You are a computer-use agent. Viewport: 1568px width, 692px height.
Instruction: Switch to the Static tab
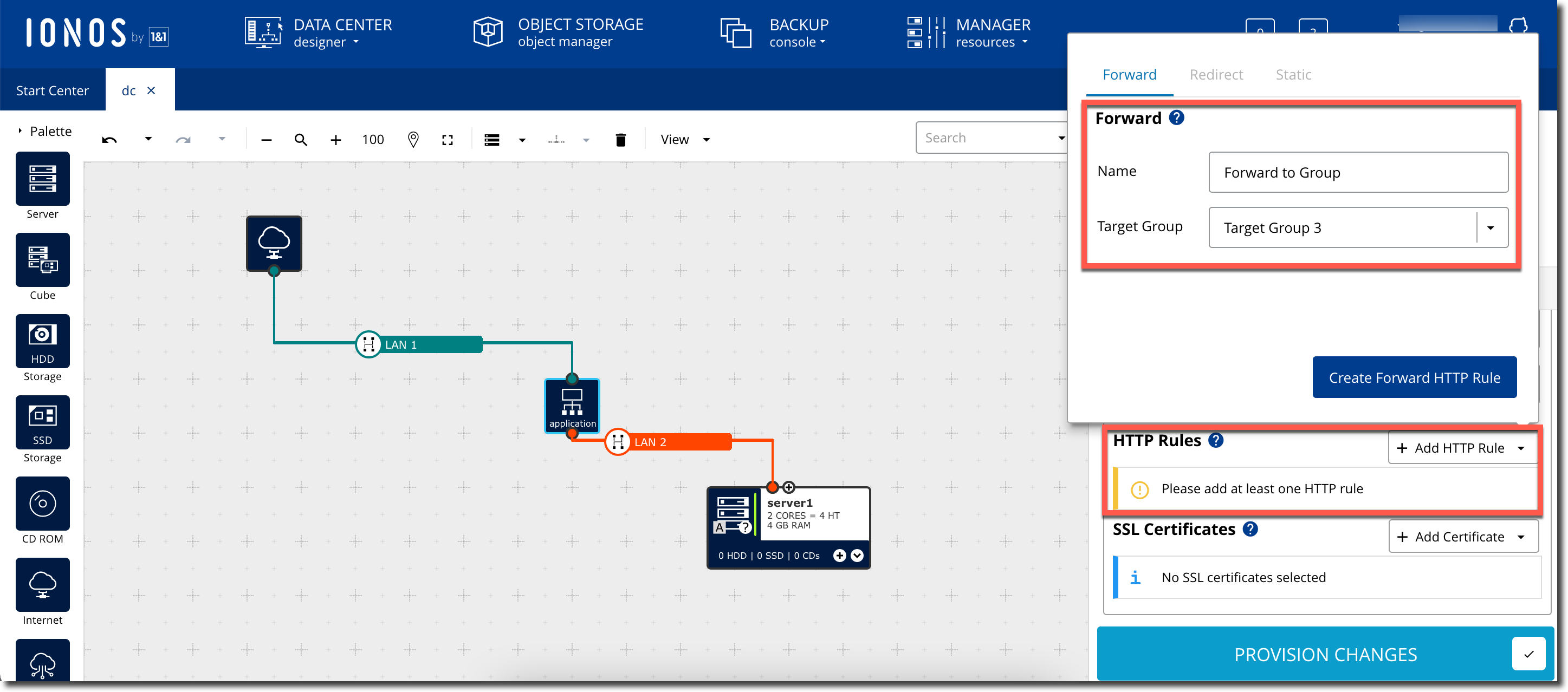pyautogui.click(x=1293, y=75)
